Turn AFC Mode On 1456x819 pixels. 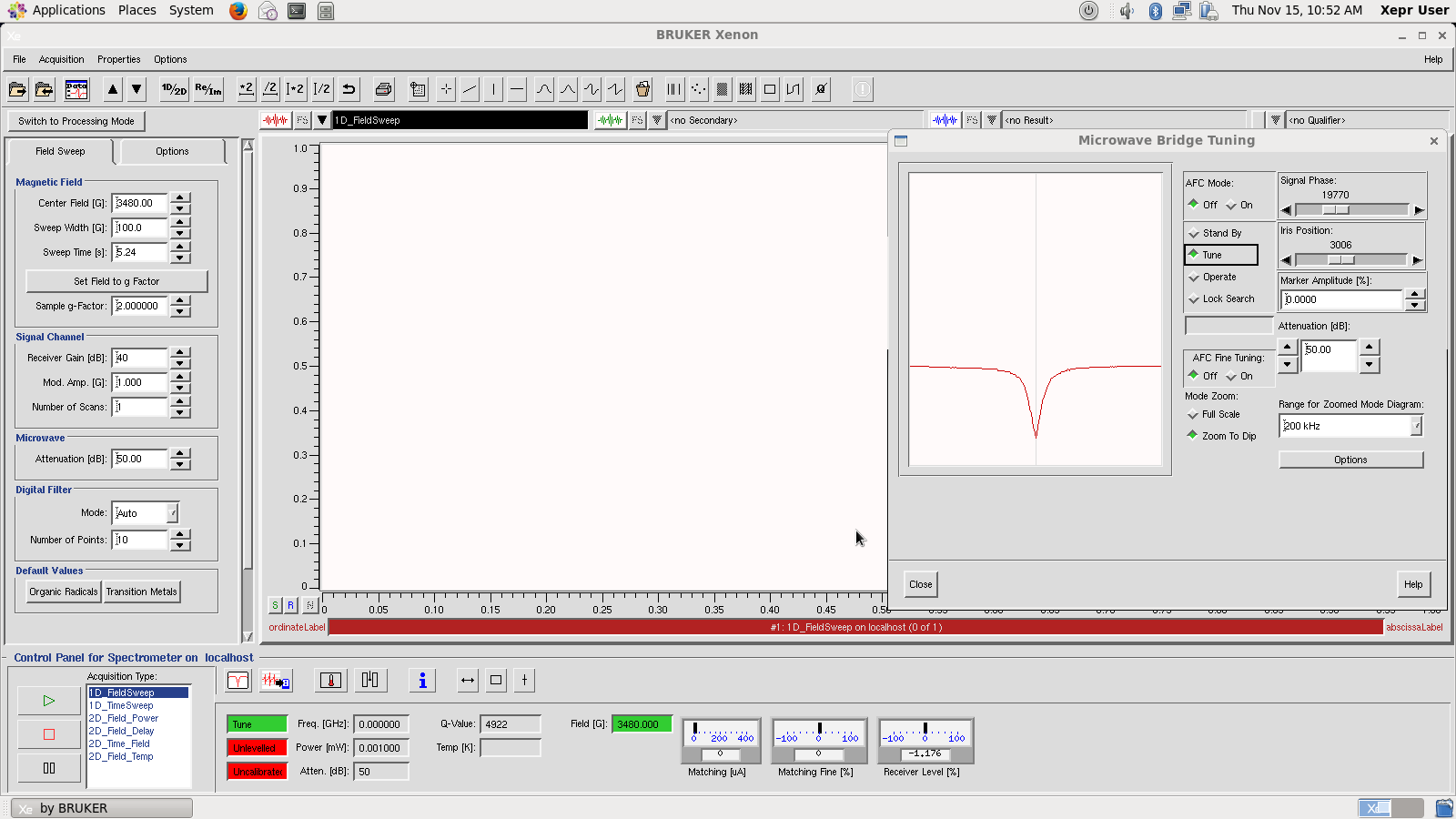[1231, 205]
